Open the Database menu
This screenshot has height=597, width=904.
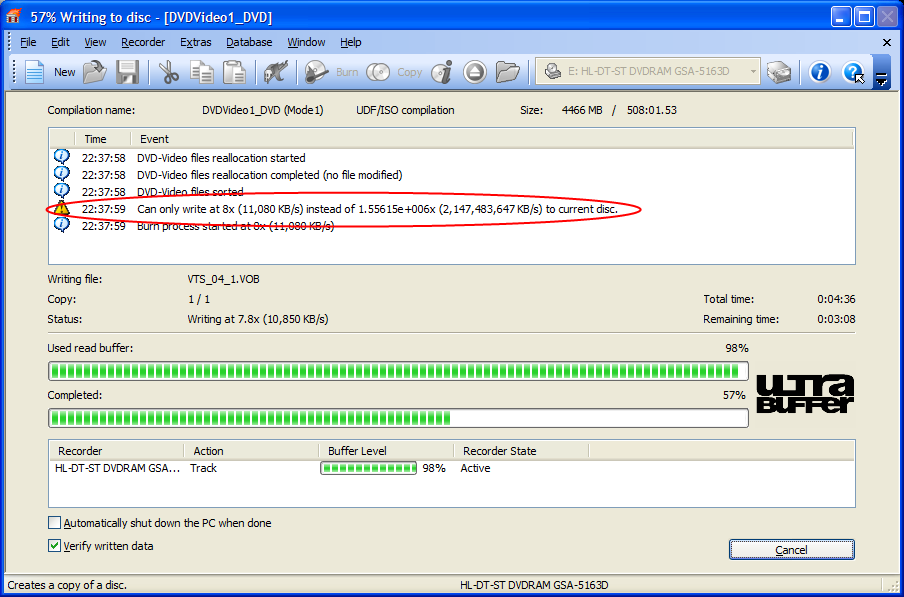[249, 42]
